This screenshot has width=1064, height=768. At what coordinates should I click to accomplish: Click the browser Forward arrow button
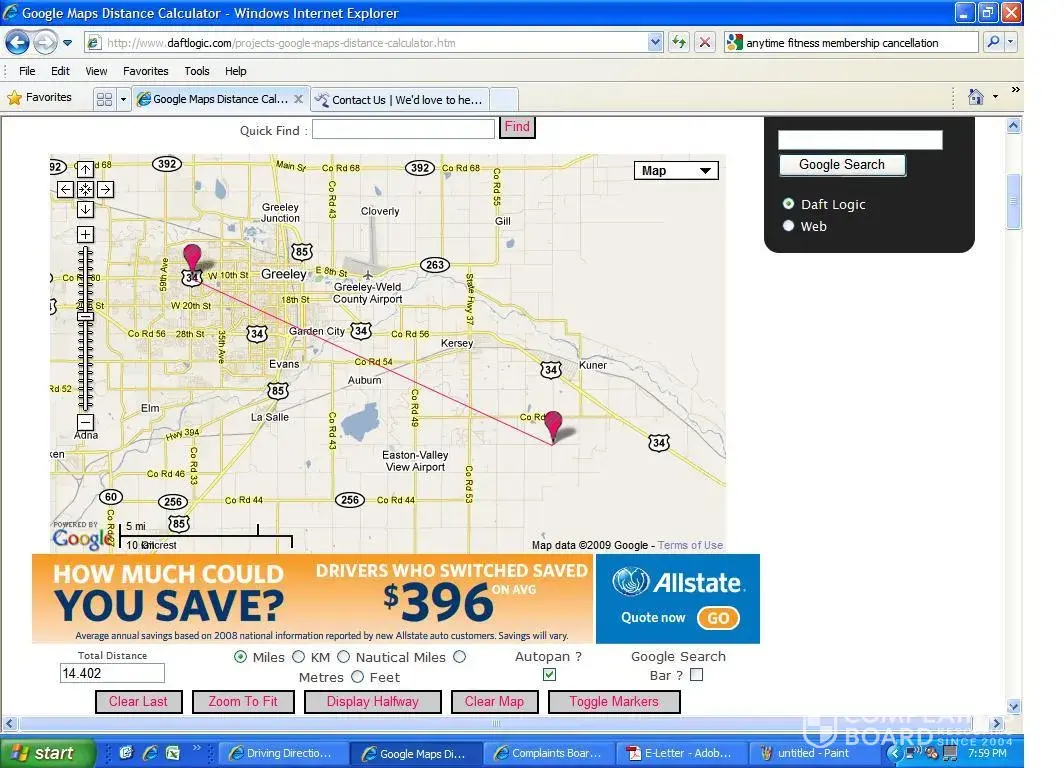(45, 43)
